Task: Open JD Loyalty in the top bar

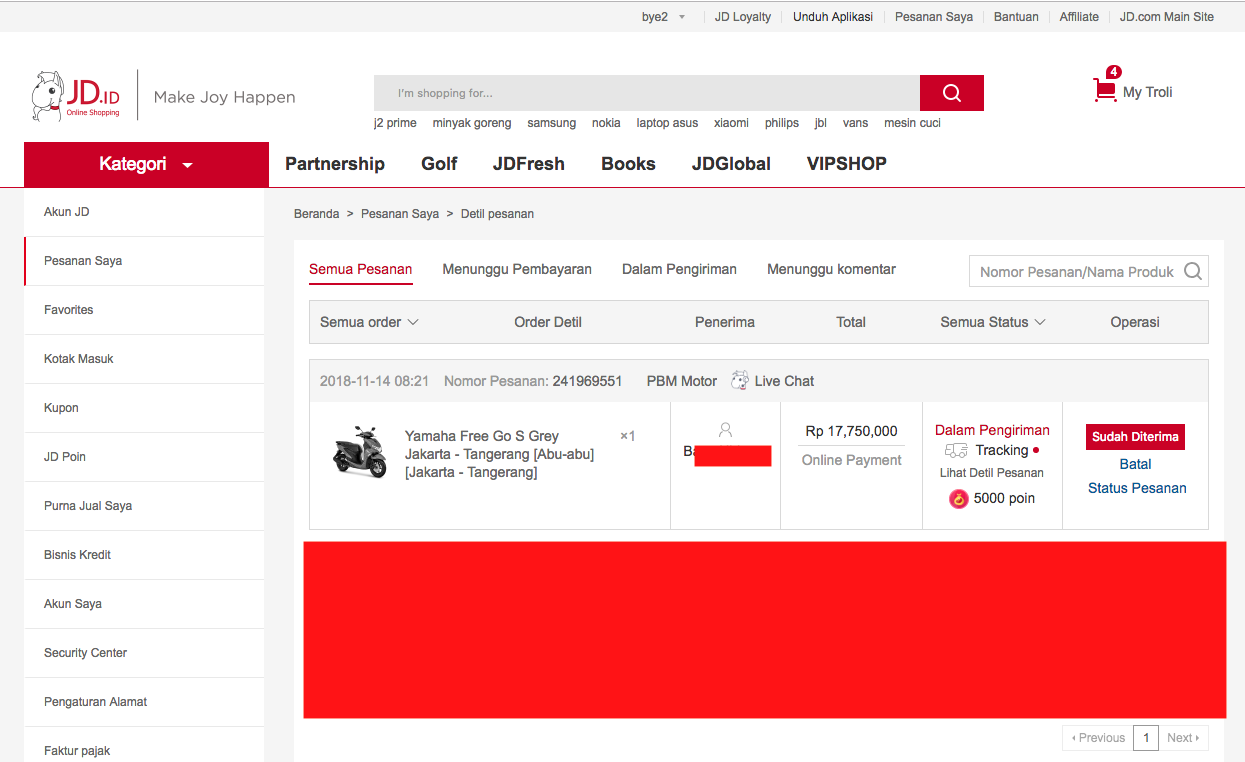Action: coord(743,17)
